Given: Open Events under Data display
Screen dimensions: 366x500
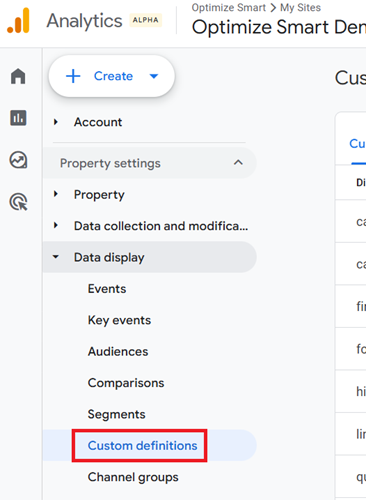Looking at the screenshot, I should coord(107,289).
